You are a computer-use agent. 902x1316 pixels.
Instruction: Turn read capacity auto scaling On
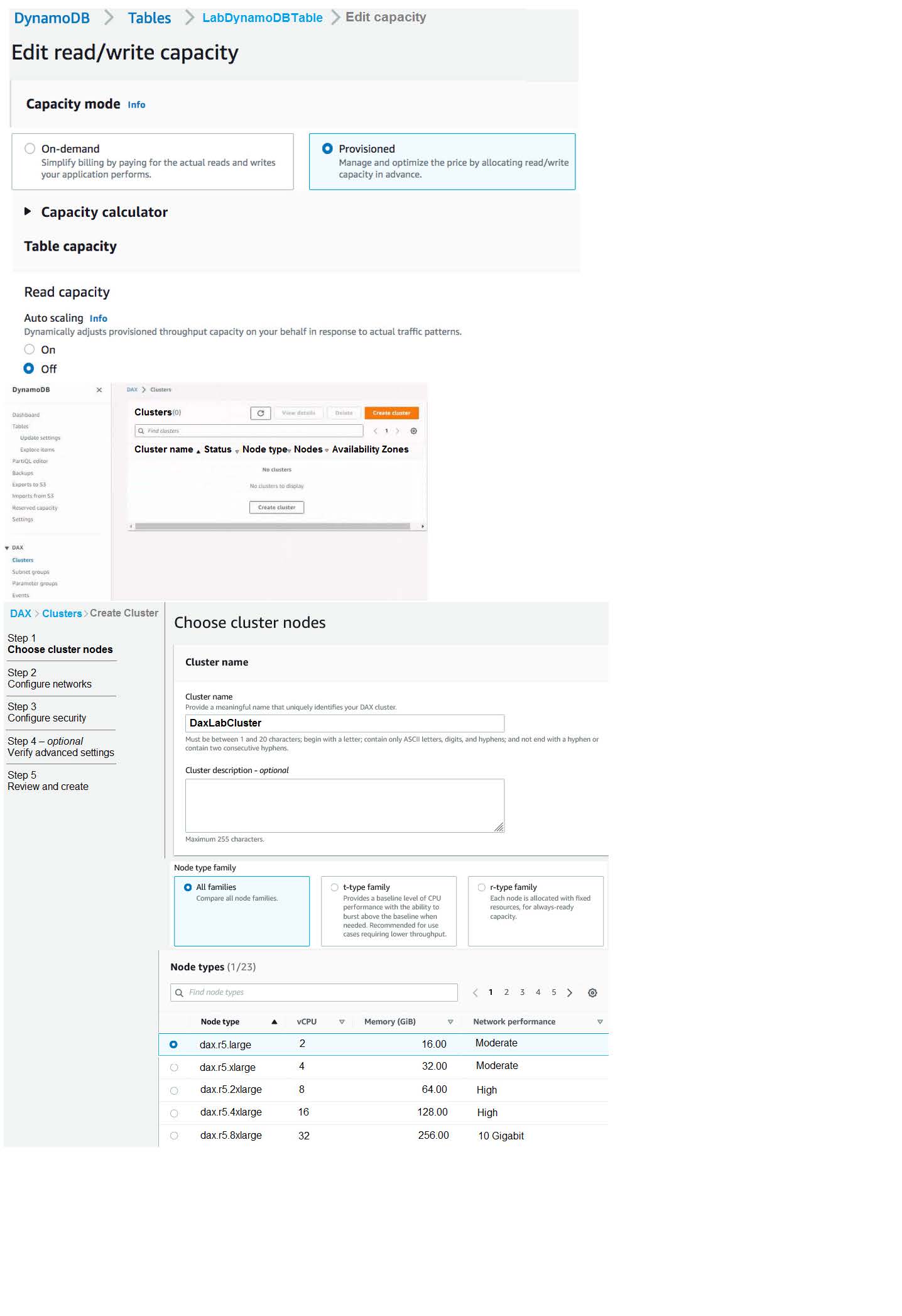[30, 349]
